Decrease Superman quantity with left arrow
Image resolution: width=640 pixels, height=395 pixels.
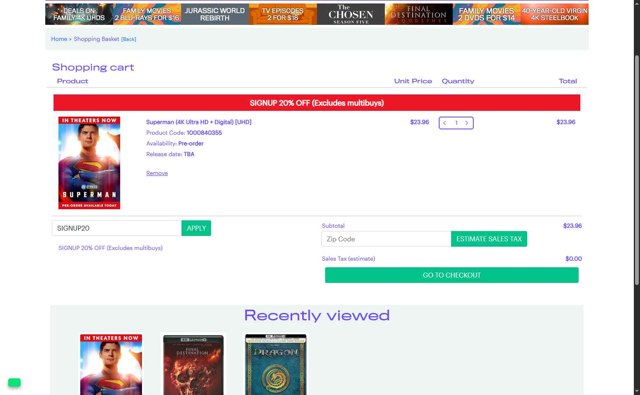click(444, 123)
